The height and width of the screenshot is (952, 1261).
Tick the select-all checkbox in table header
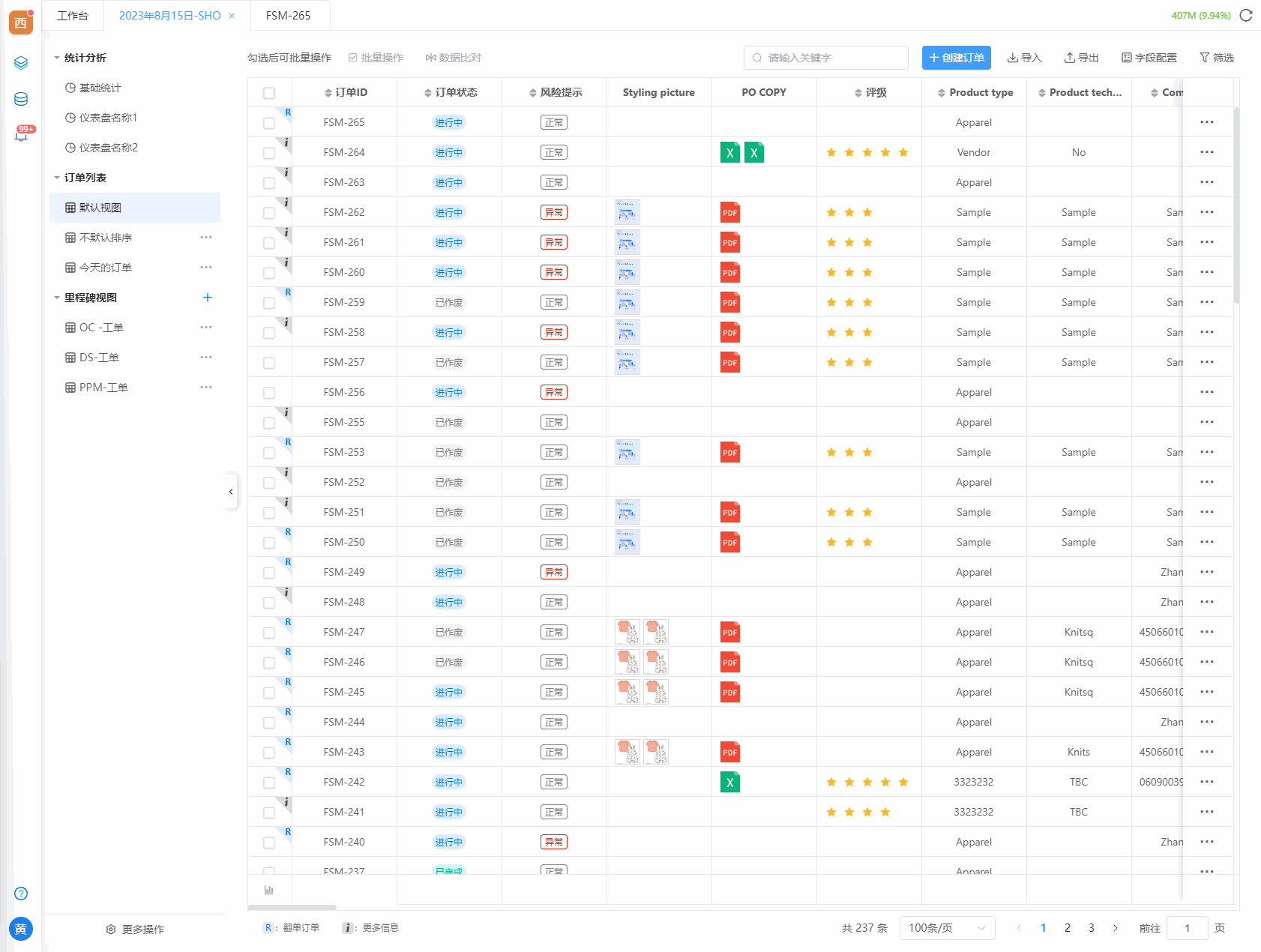click(269, 93)
